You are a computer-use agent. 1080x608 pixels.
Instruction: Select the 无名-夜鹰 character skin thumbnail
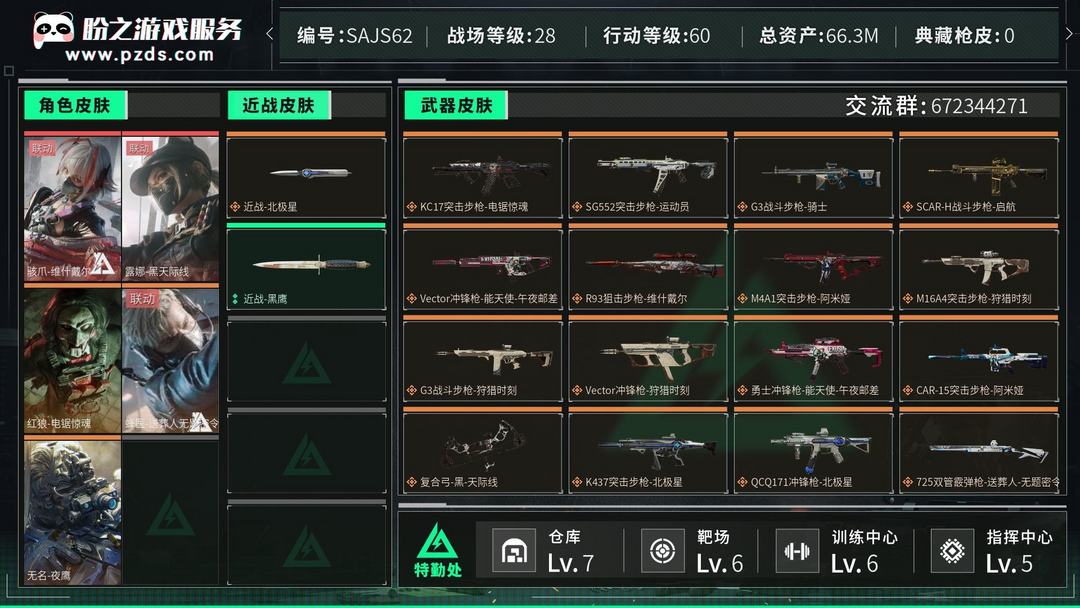[72, 513]
